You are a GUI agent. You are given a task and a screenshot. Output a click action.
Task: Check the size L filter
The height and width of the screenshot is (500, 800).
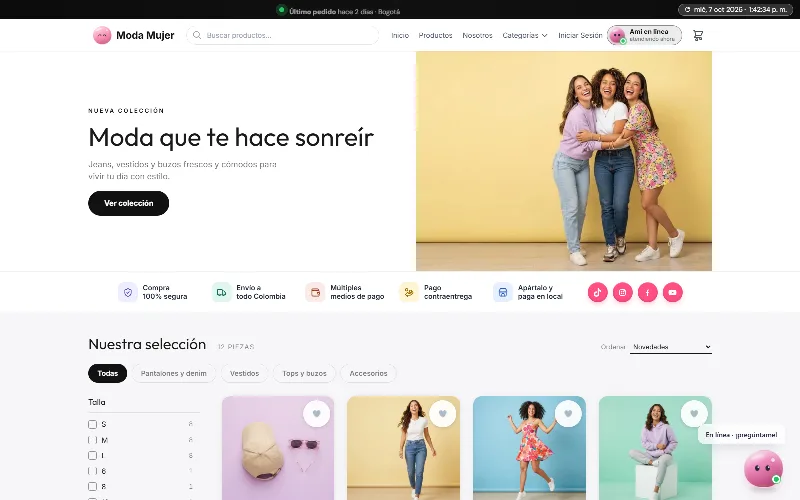tap(92, 456)
